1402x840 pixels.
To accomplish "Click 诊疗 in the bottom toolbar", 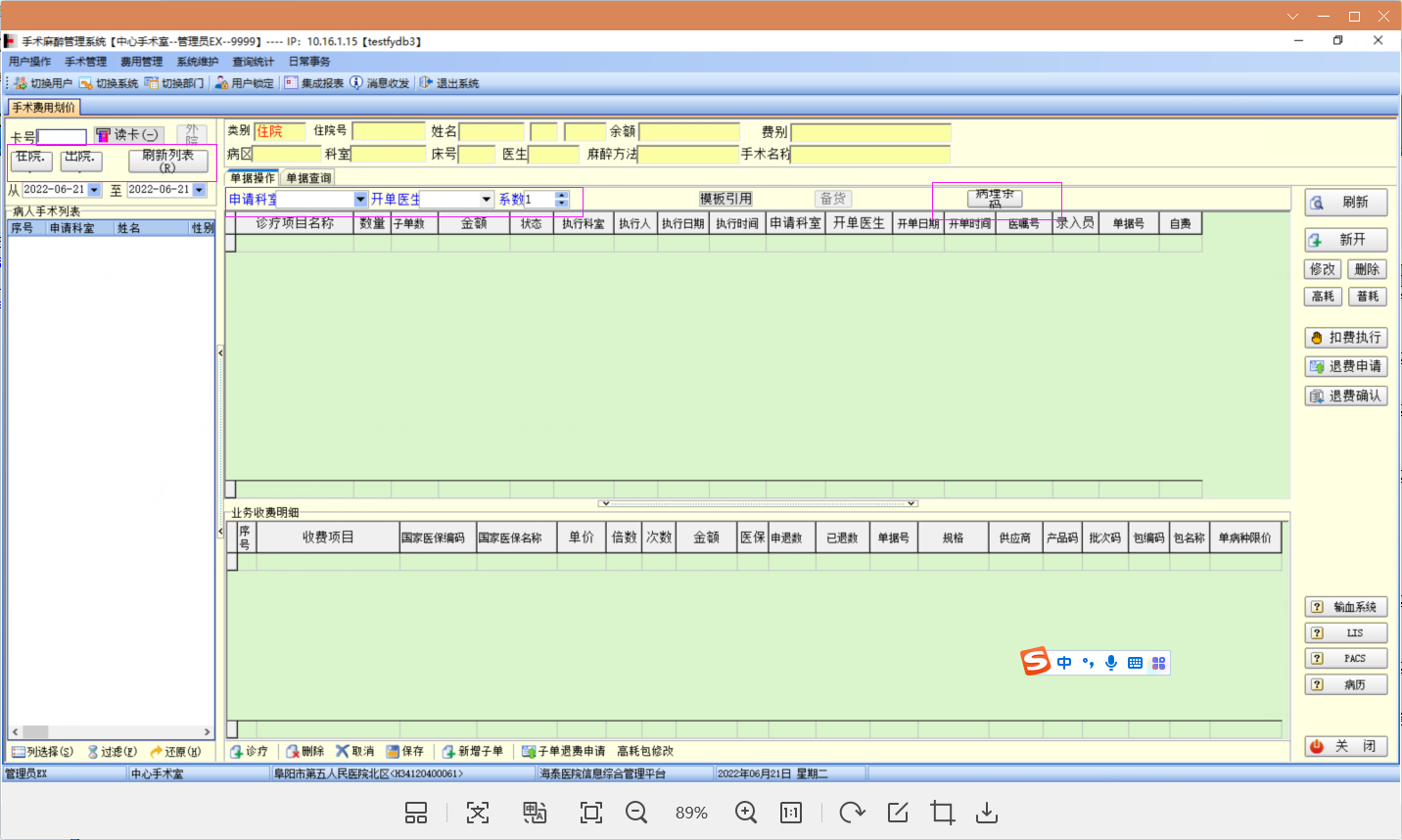I will tap(249, 752).
